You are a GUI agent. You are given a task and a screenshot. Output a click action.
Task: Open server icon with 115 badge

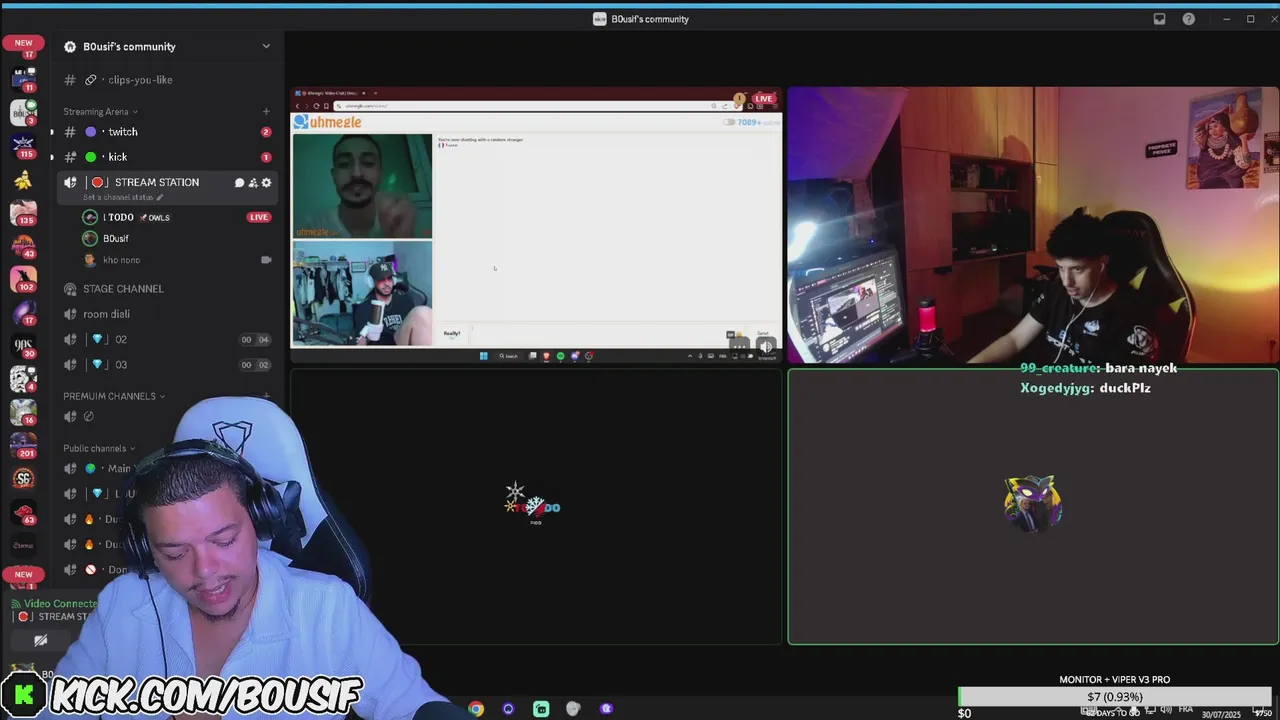pyautogui.click(x=23, y=145)
